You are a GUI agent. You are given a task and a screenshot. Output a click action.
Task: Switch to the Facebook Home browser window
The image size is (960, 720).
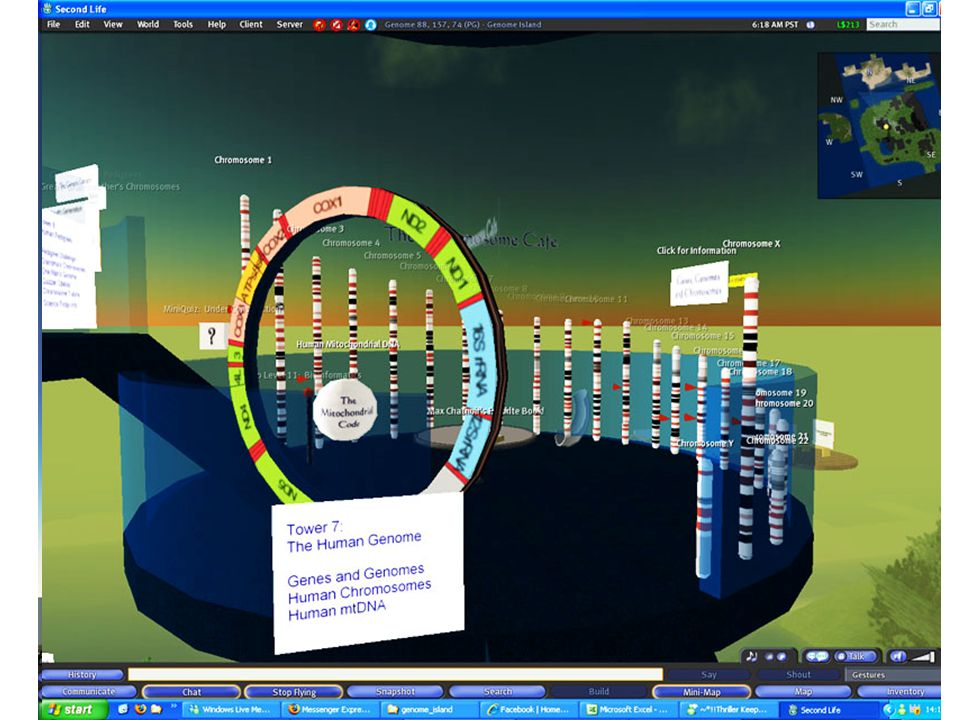coord(529,710)
